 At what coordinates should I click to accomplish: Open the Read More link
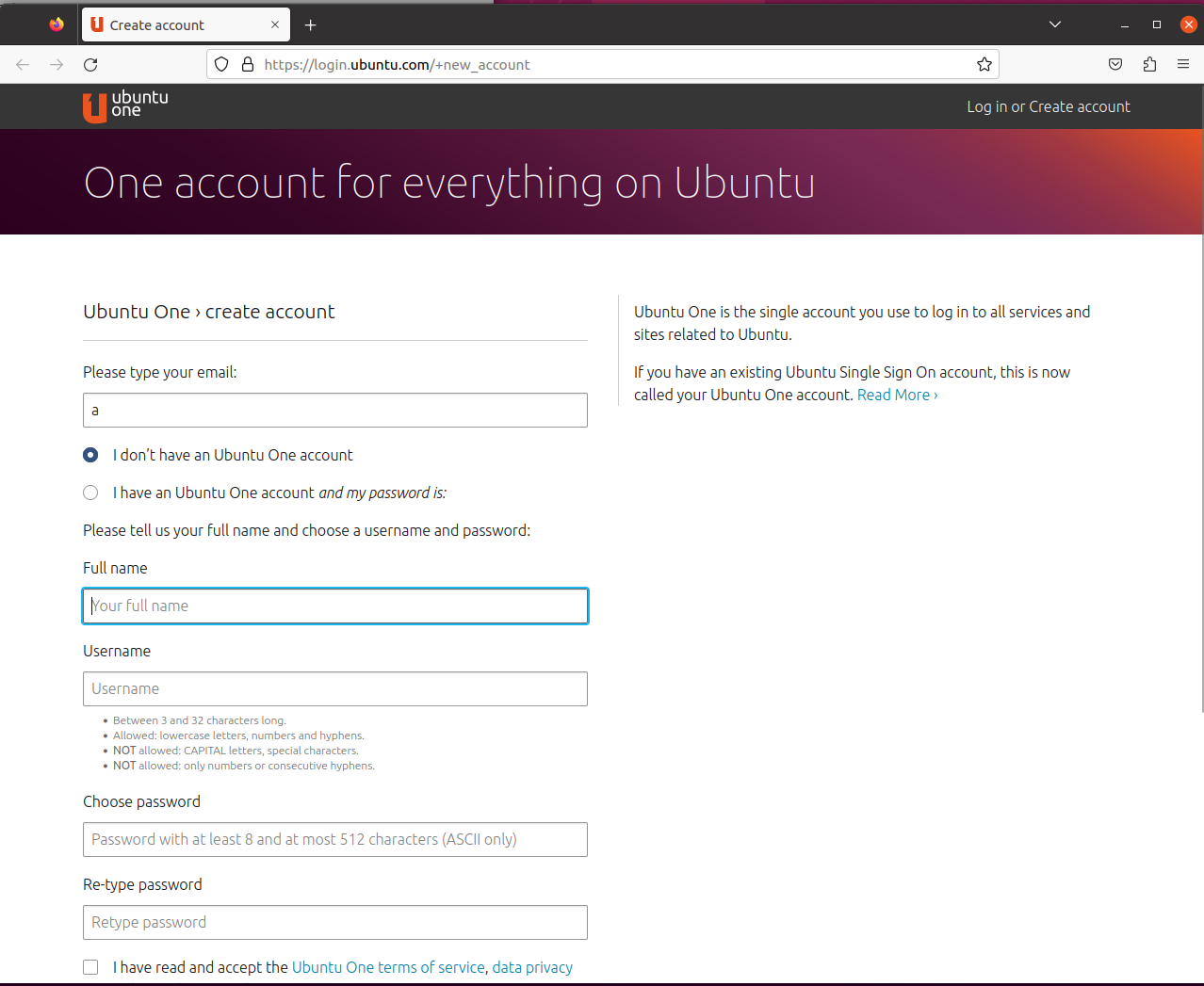(897, 395)
